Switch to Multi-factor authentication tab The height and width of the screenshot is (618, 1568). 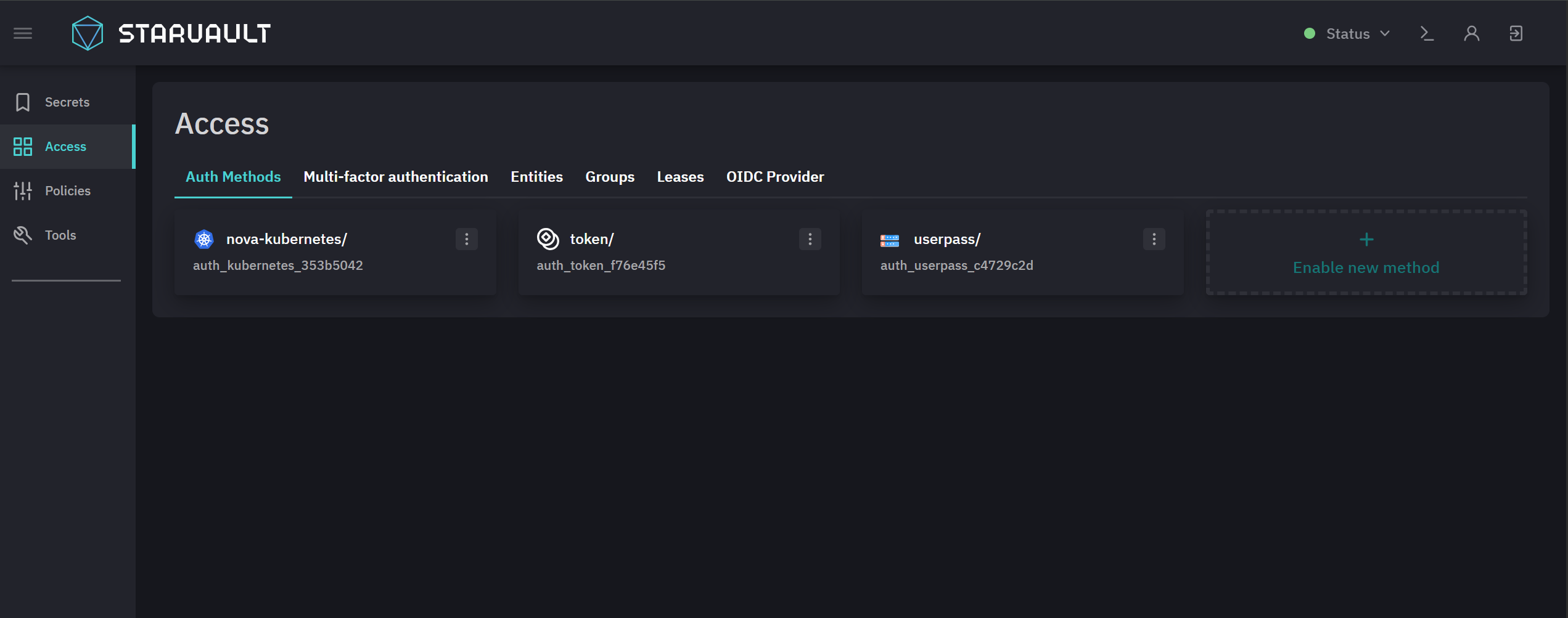[396, 177]
